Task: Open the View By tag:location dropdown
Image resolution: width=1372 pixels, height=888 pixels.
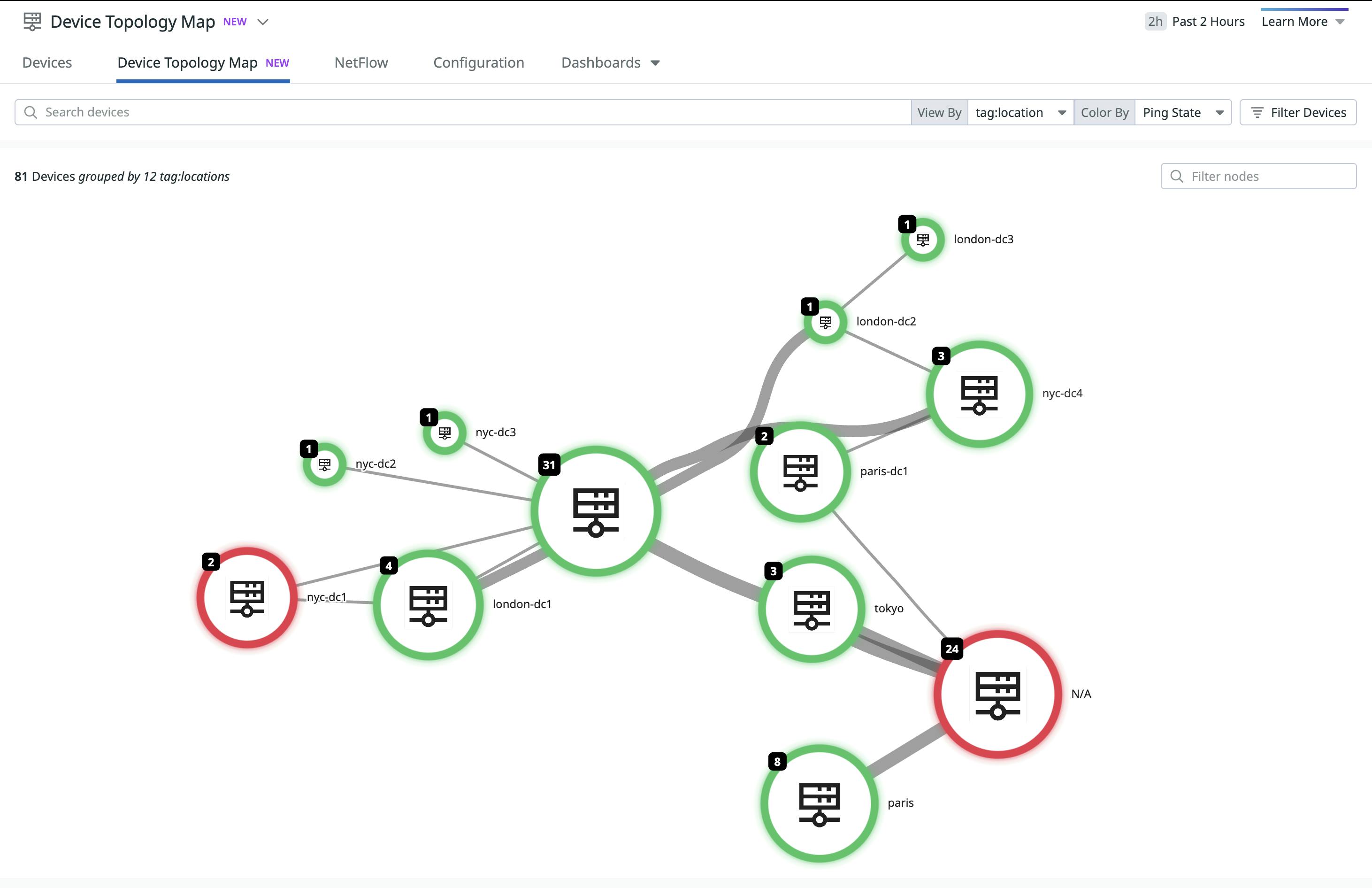Action: 1020,112
